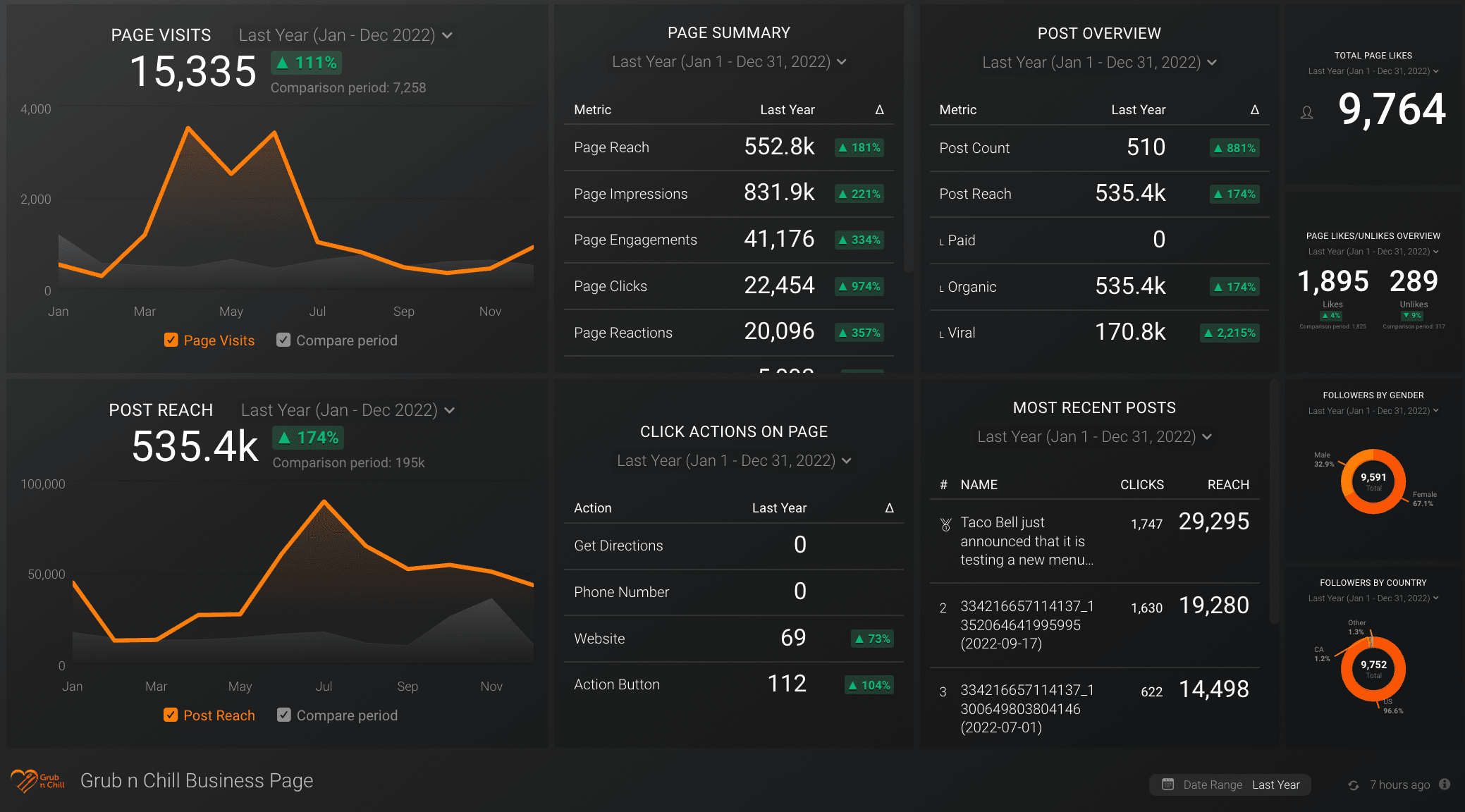Sort recent posts by CLICKS column
This screenshot has width=1465, height=812.
coord(1141,485)
